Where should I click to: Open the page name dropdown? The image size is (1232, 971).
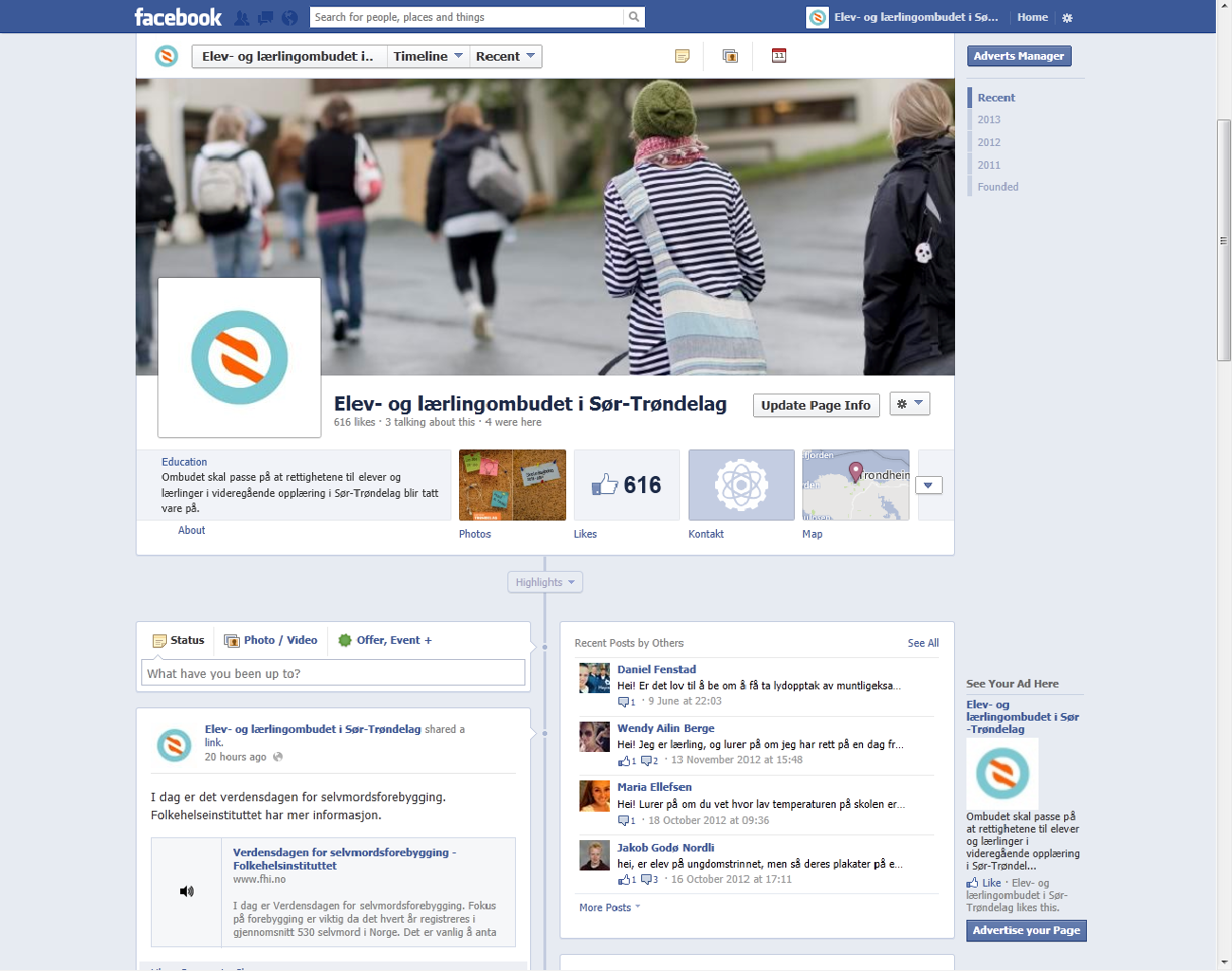(289, 56)
